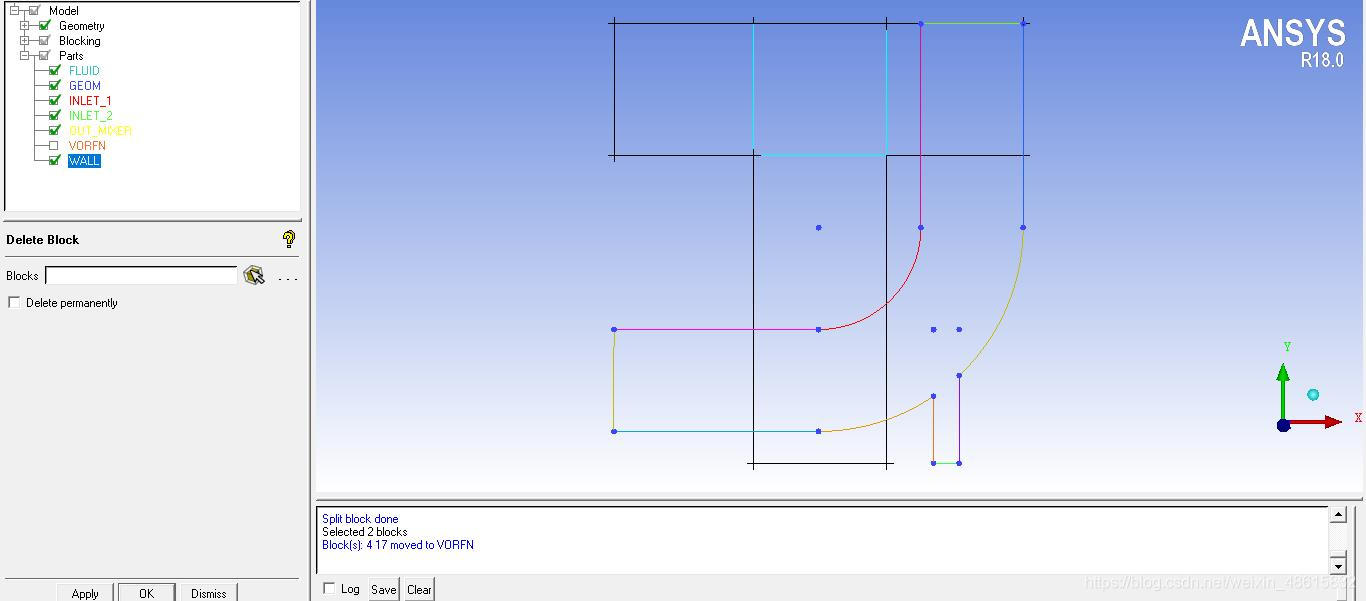Viewport: 1366px width, 601px height.
Task: Click the ANSYS R18.0 logo
Action: click(x=1292, y=42)
